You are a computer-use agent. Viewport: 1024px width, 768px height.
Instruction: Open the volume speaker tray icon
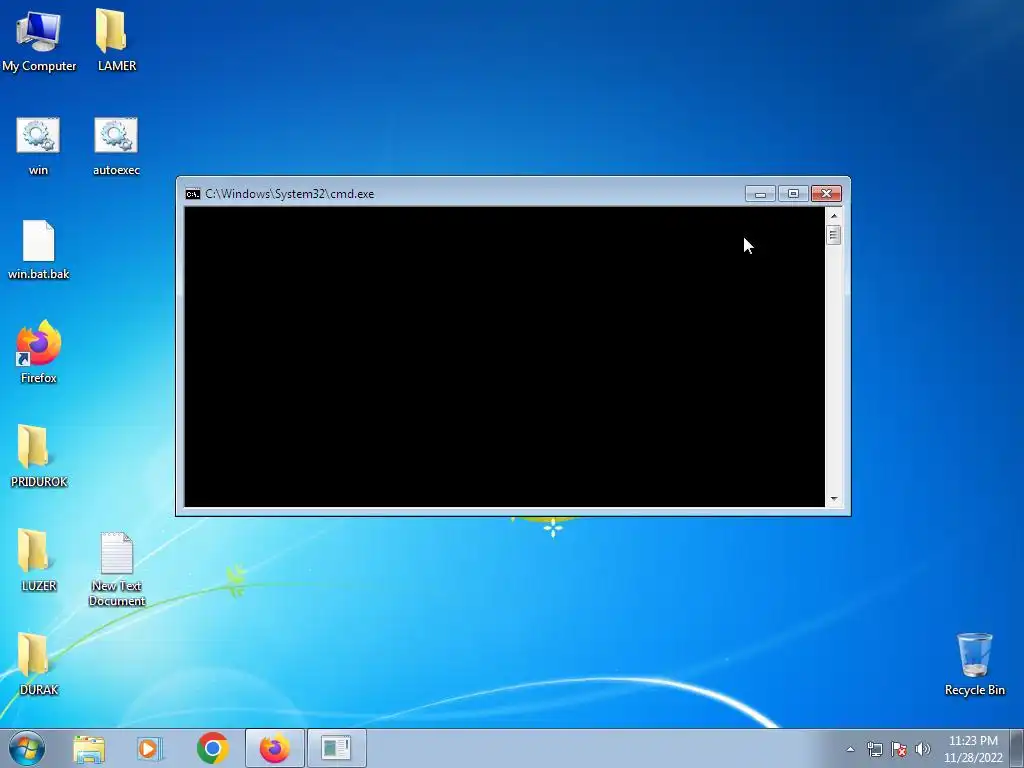(923, 749)
